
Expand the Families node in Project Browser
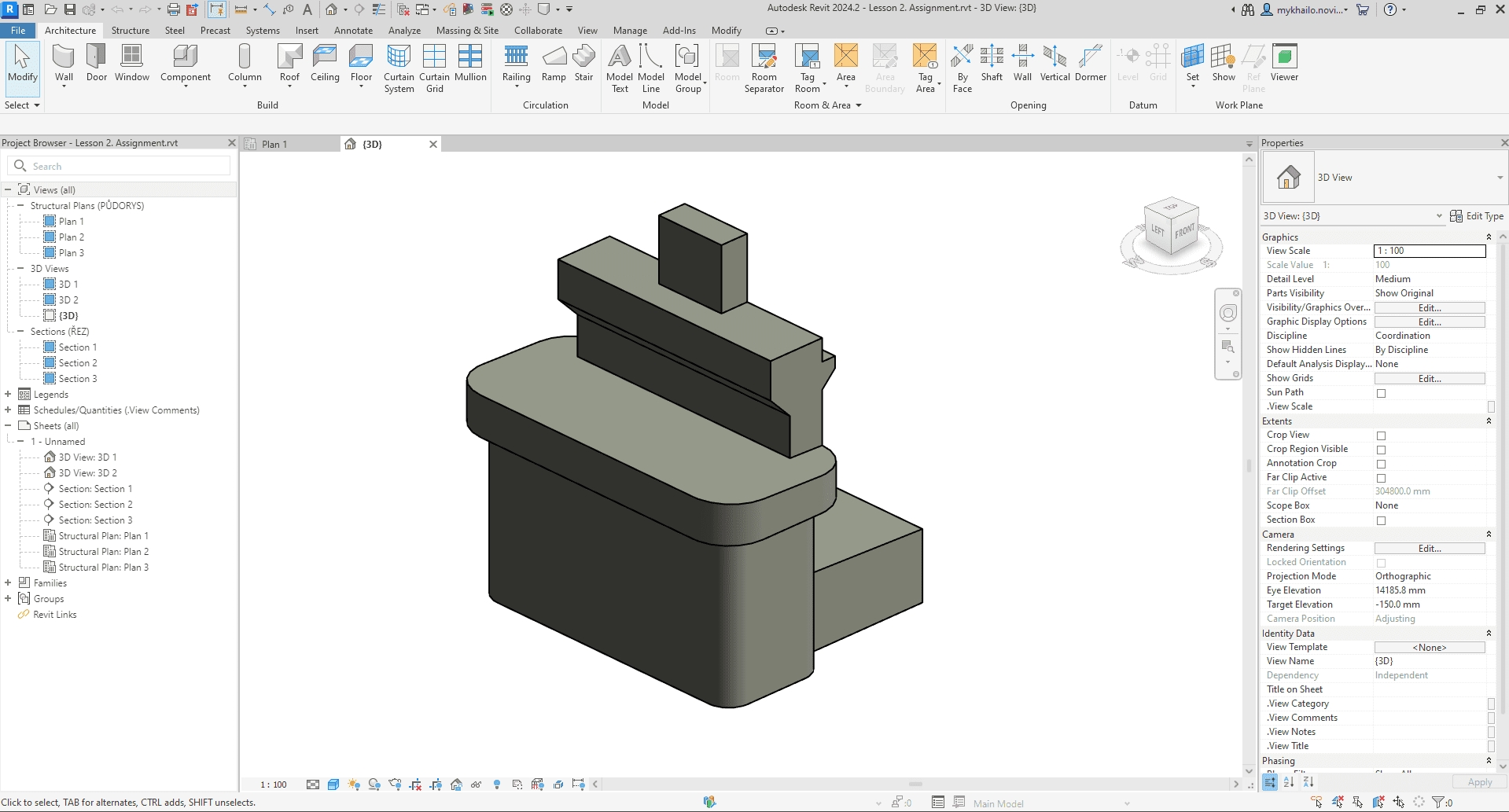[x=8, y=583]
